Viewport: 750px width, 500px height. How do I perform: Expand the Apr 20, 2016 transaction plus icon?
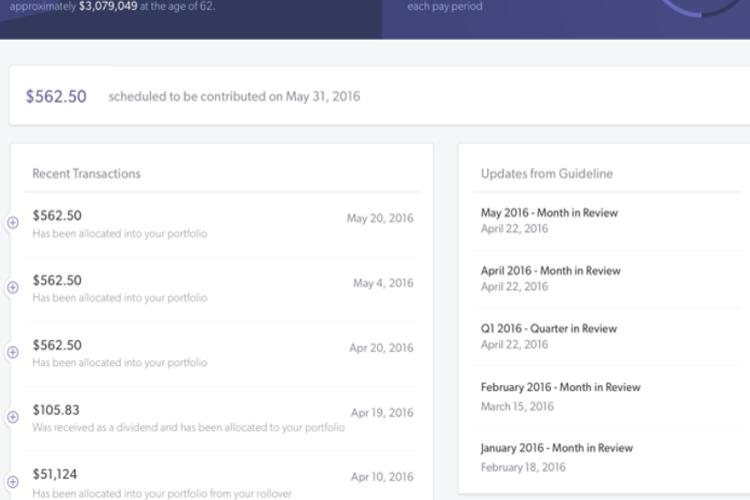(13, 352)
